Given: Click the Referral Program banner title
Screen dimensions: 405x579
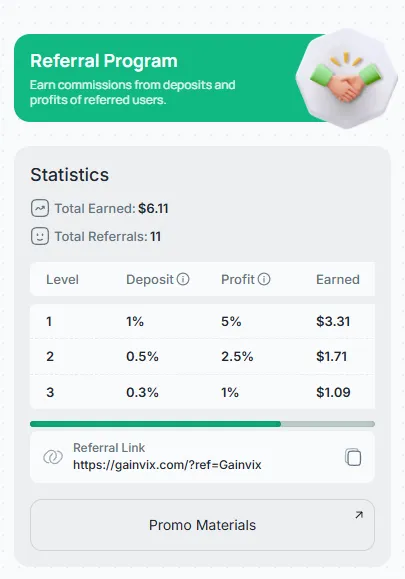Looking at the screenshot, I should (104, 61).
